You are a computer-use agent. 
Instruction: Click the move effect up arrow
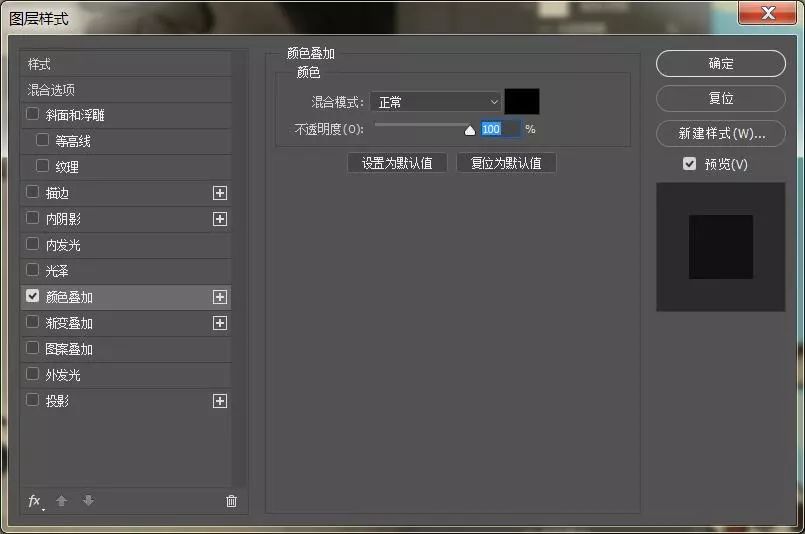tap(62, 501)
